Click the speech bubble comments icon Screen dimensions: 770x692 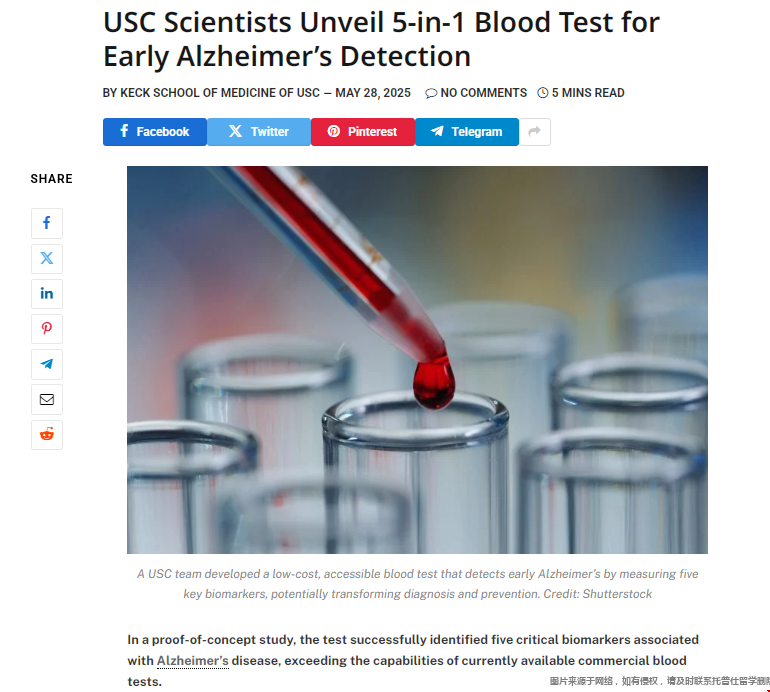tap(431, 93)
